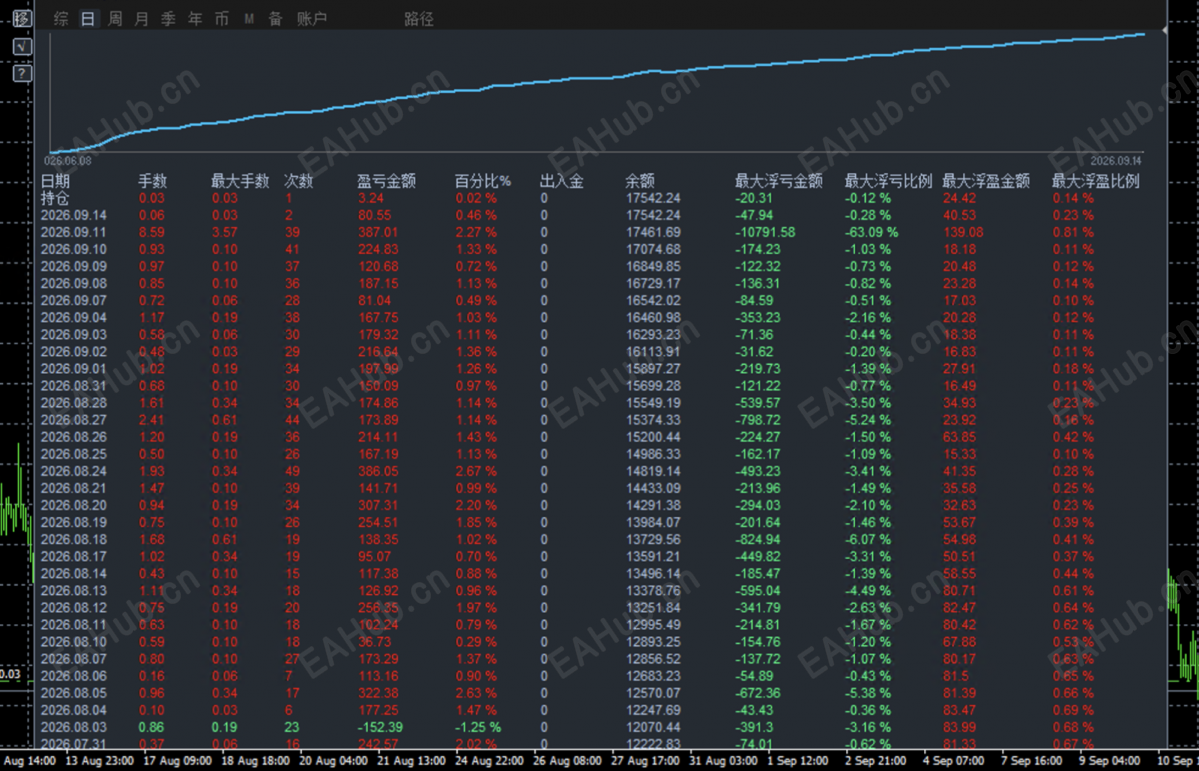Click the 最大浮亏比例 column header

889,181
